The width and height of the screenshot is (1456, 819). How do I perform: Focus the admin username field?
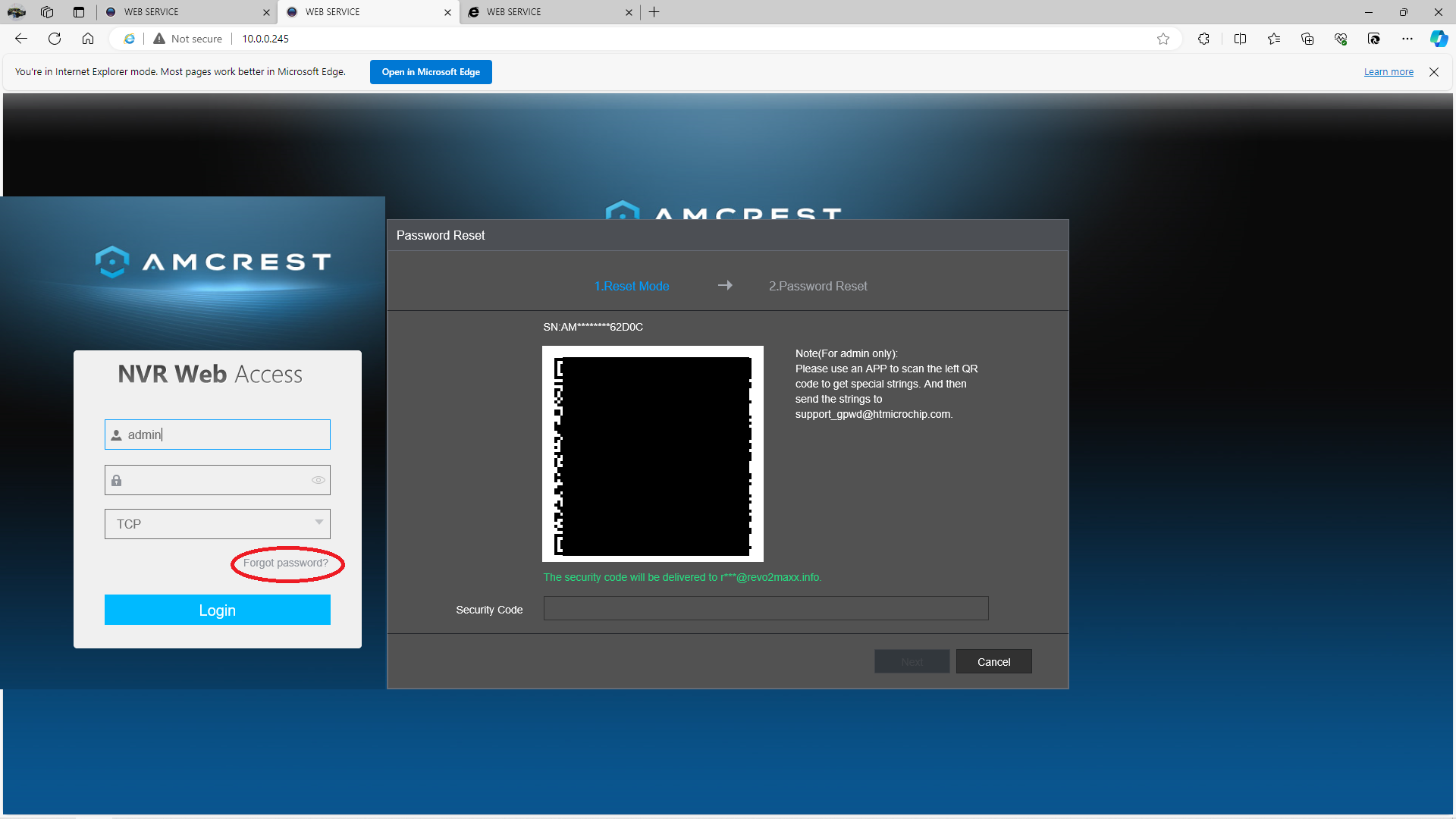click(218, 435)
